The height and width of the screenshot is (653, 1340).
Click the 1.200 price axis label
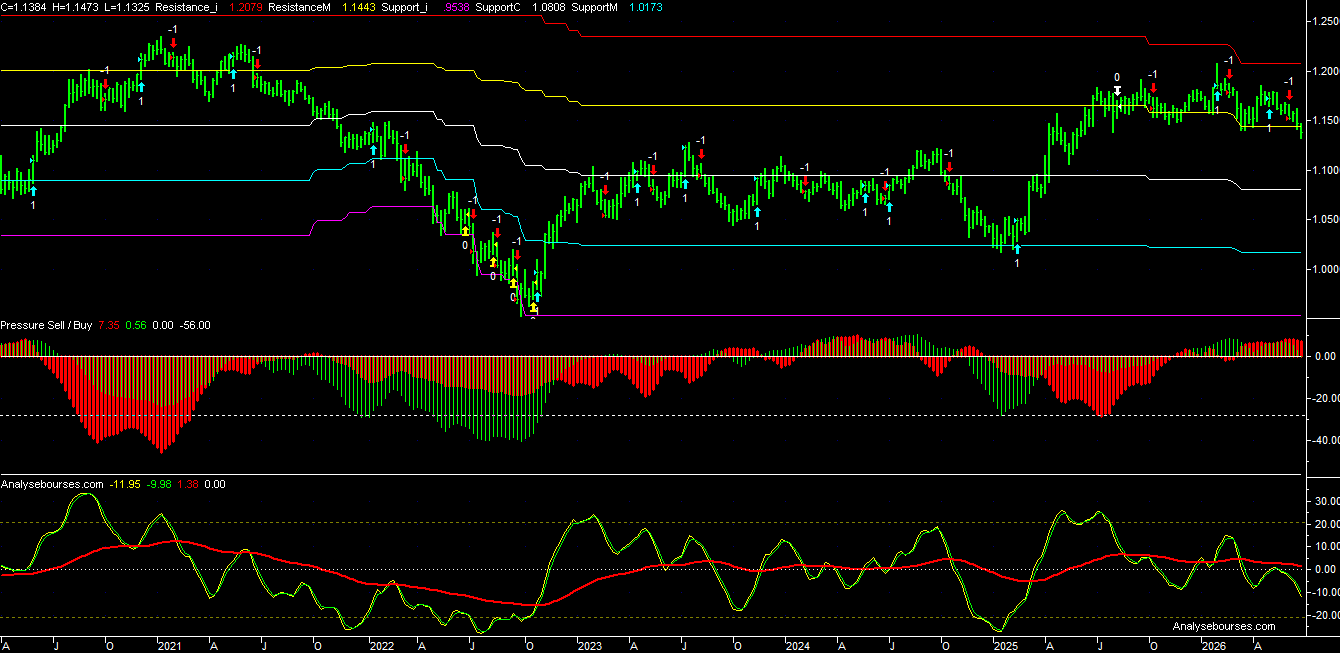[1325, 72]
